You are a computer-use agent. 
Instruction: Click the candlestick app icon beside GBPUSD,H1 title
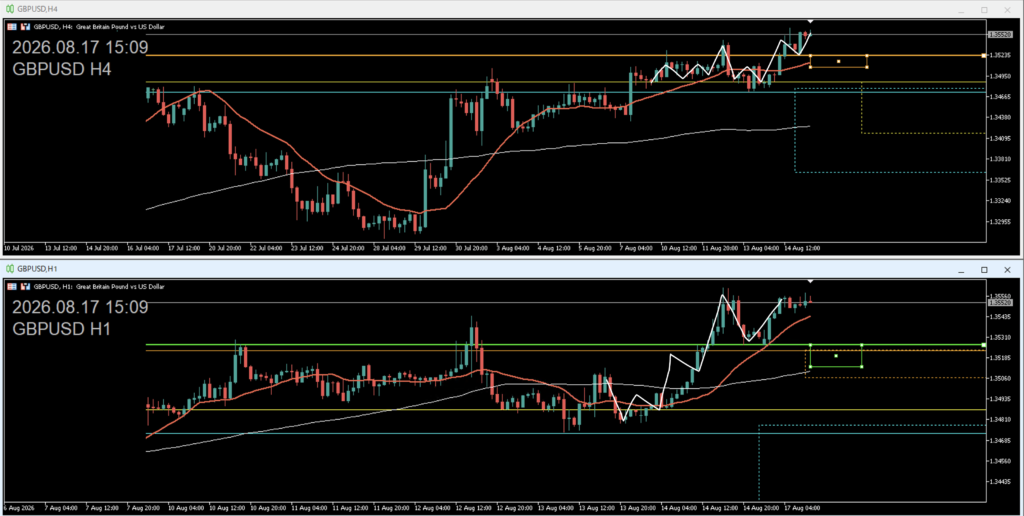(x=10, y=268)
